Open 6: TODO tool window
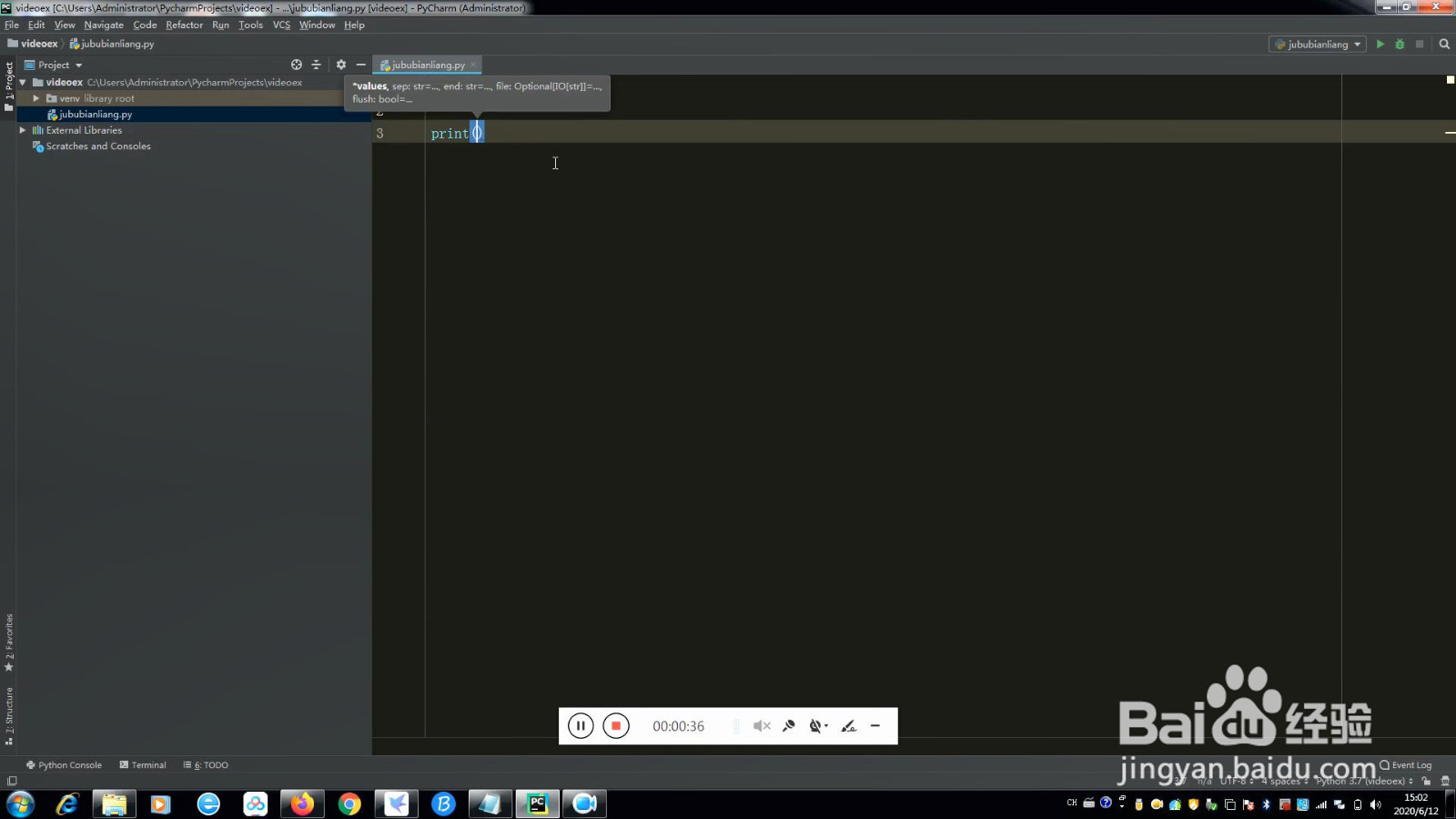 coord(206,765)
